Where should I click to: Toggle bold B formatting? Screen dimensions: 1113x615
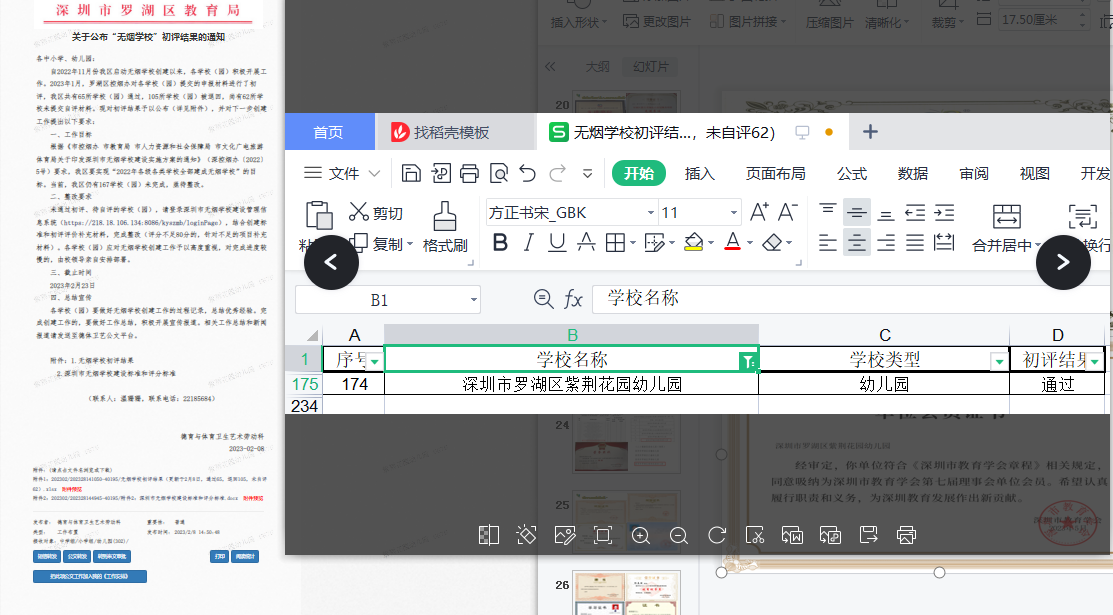500,243
